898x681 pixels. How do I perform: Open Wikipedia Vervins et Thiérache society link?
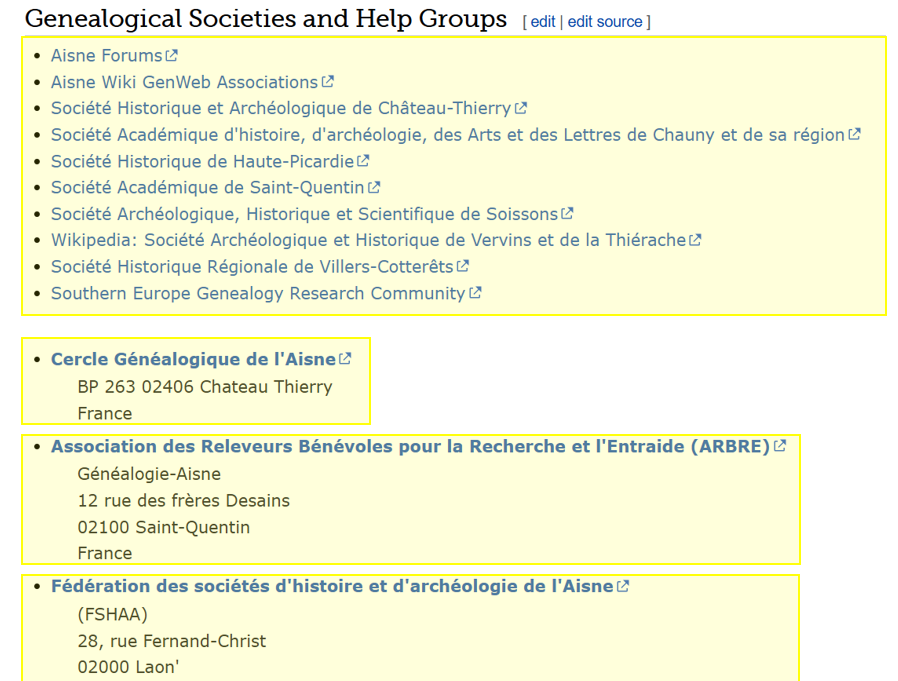tap(368, 240)
